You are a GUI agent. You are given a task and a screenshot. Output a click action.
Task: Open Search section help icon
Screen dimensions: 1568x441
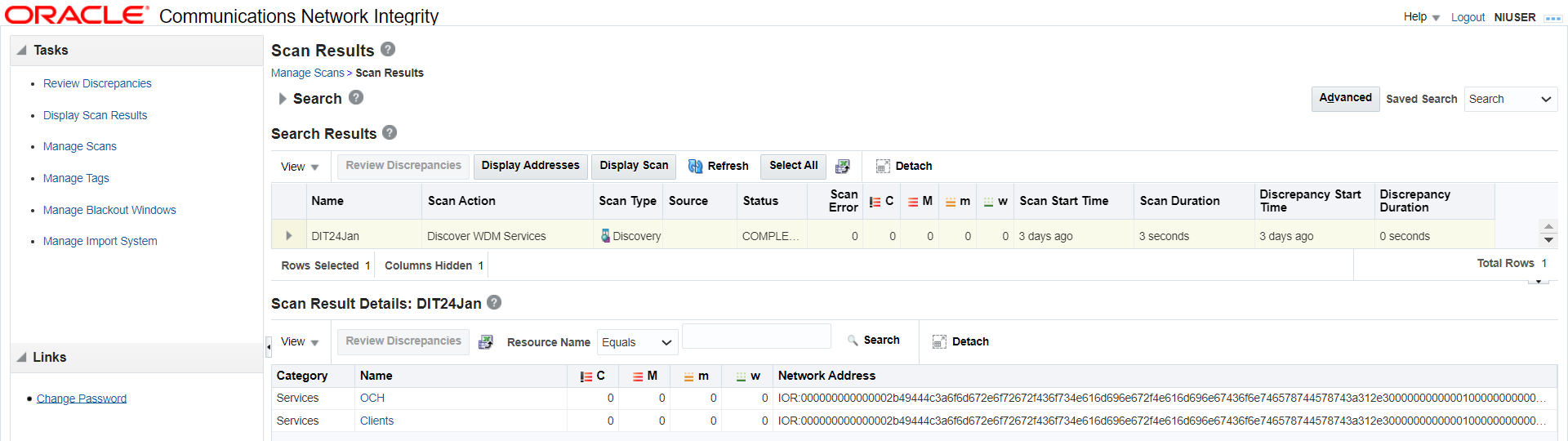coord(356,97)
